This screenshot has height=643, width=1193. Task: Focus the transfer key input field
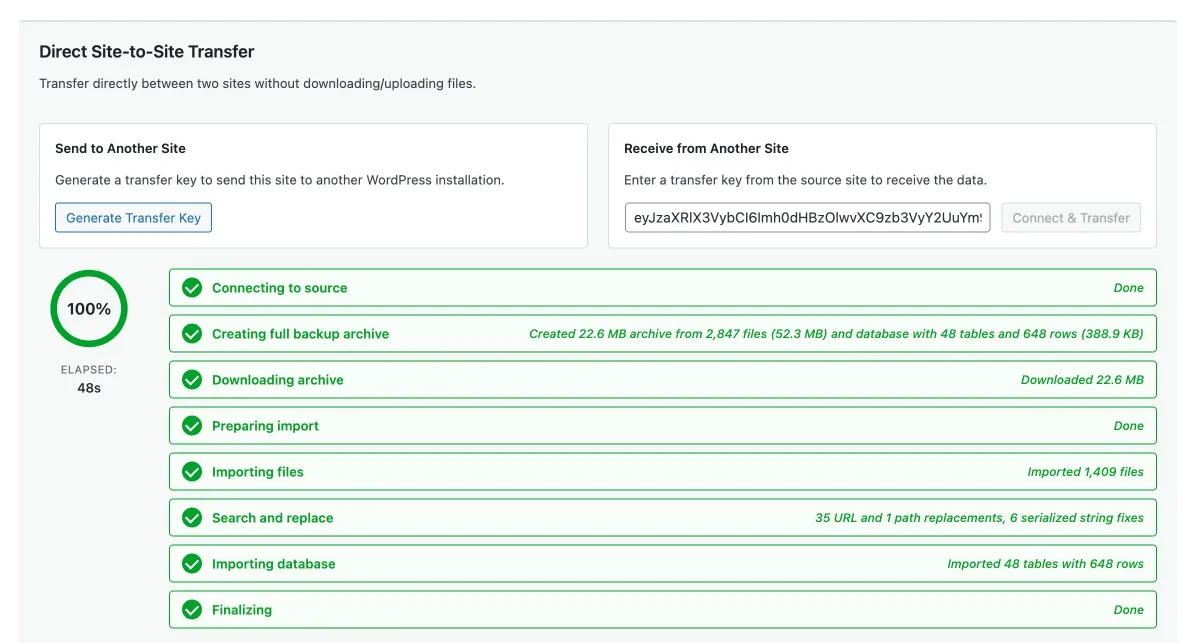(x=807, y=218)
